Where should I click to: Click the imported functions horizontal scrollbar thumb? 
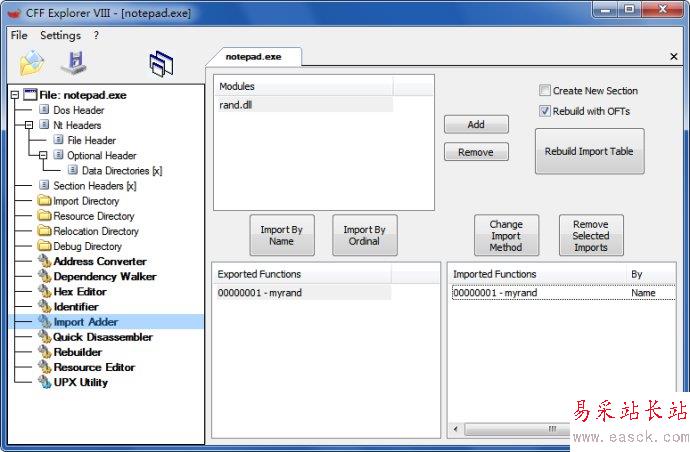pyautogui.click(x=518, y=429)
